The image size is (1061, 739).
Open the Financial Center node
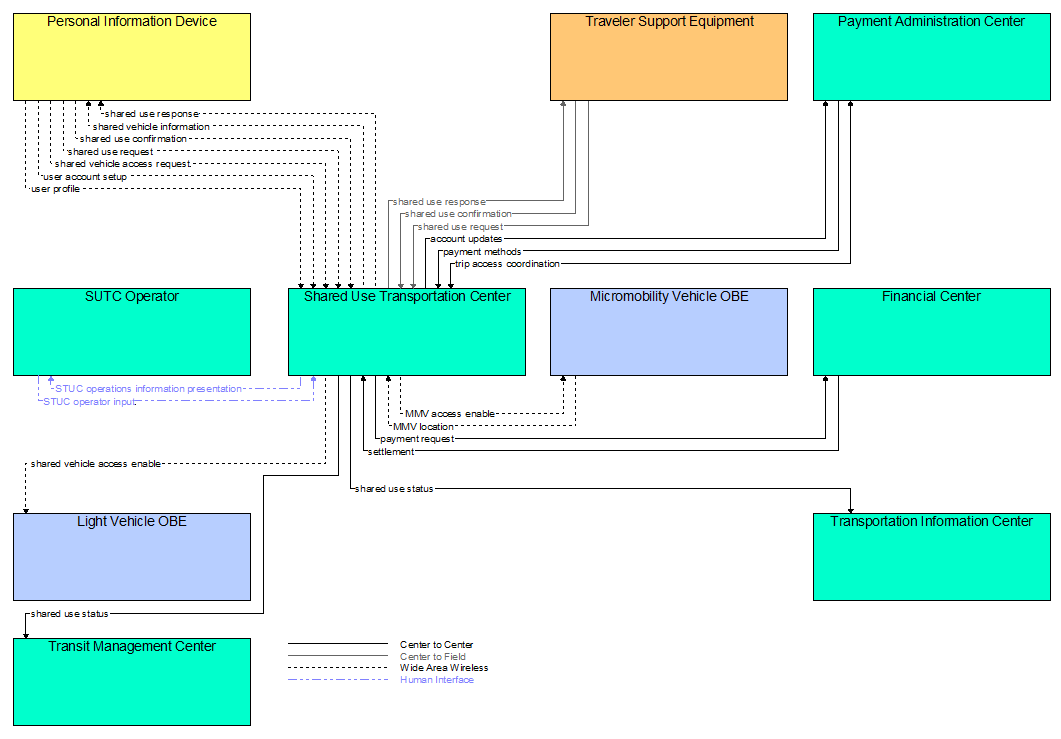point(931,332)
